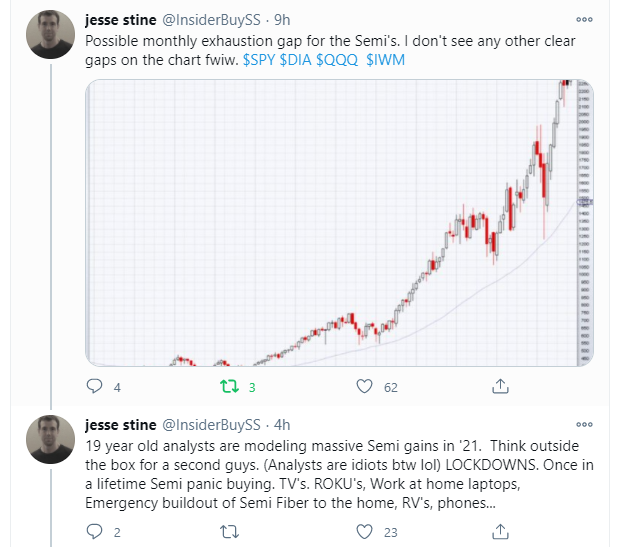Image resolution: width=640 pixels, height=547 pixels.
Task: Retweet the Semi panic buying tweet
Action: point(229,533)
